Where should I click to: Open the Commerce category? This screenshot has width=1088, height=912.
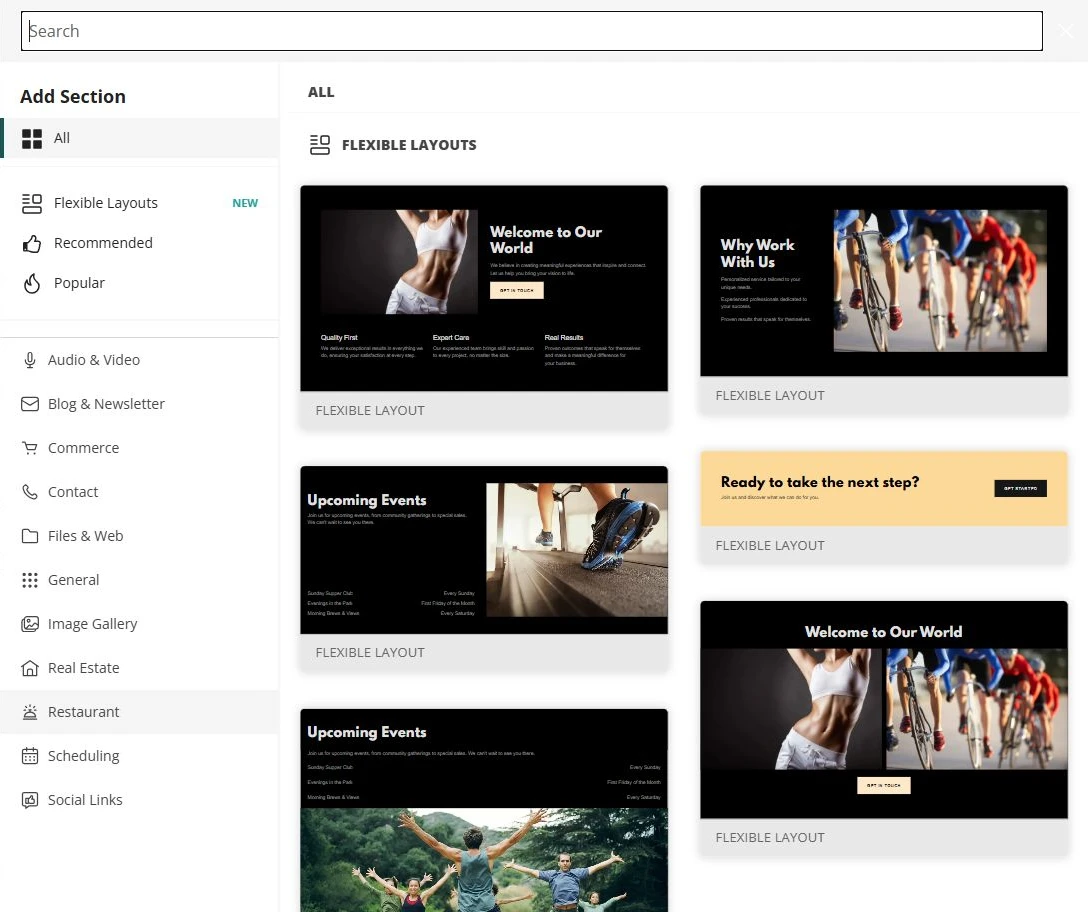pos(139,448)
